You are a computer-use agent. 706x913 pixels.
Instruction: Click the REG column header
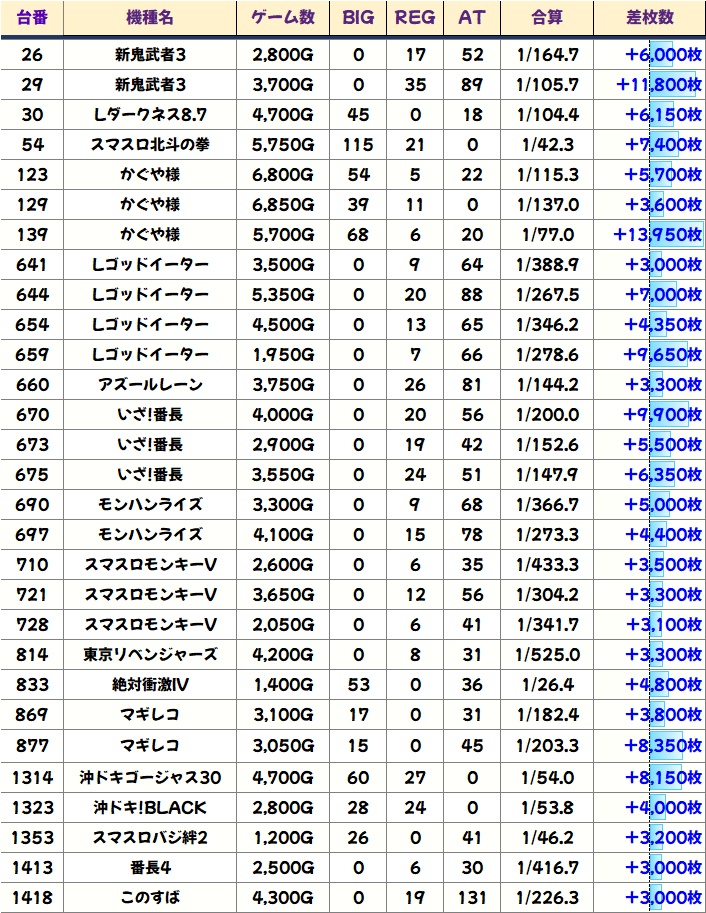[x=415, y=17]
